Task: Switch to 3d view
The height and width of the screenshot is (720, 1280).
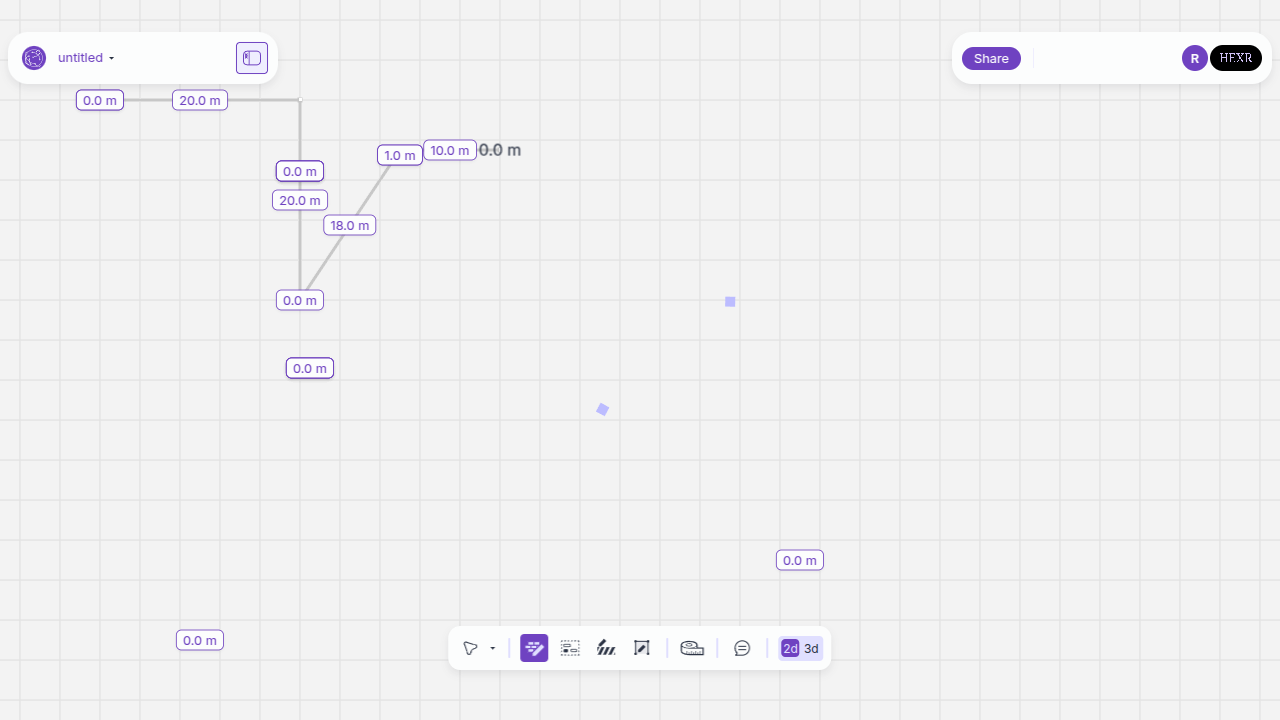Action: point(812,648)
